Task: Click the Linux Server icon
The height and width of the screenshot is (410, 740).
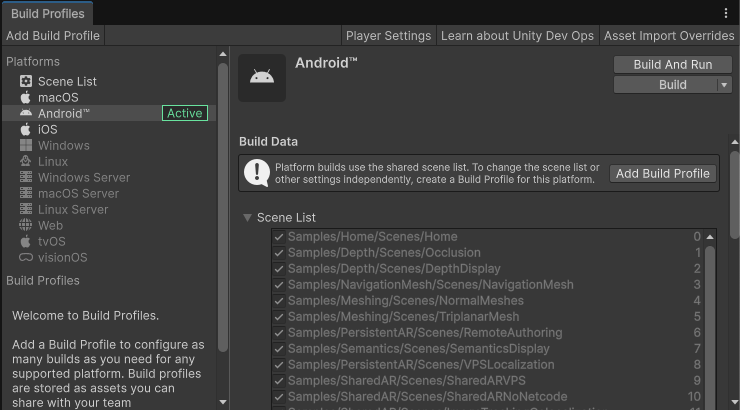Action: pyautogui.click(x=26, y=209)
